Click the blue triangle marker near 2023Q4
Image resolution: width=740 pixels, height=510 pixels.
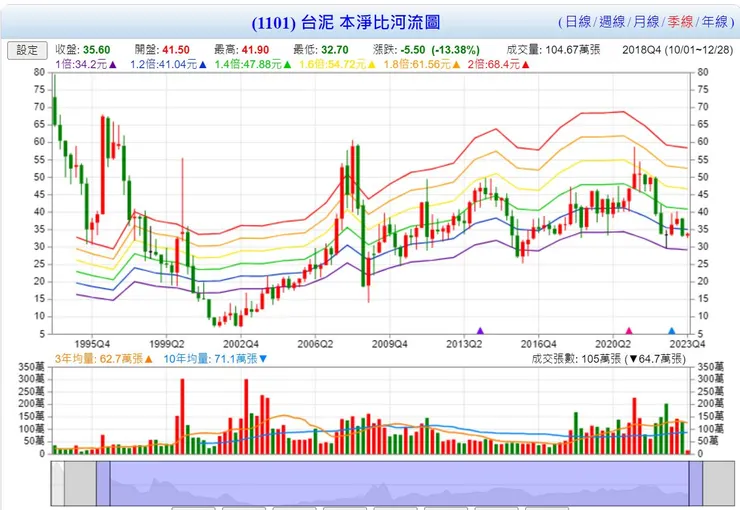tap(672, 331)
